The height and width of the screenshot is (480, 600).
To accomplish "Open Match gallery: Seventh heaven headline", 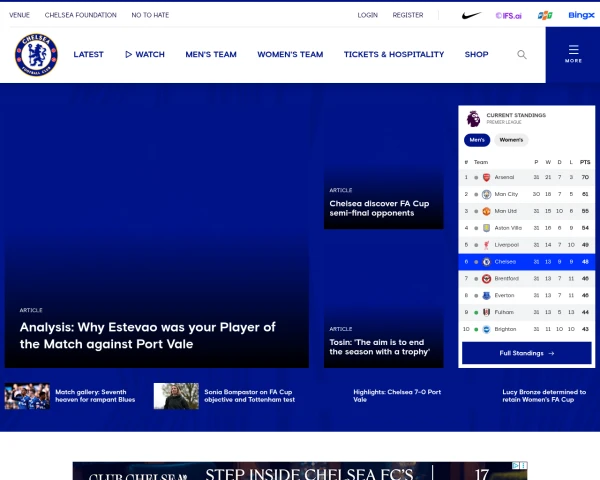I will (x=95, y=396).
